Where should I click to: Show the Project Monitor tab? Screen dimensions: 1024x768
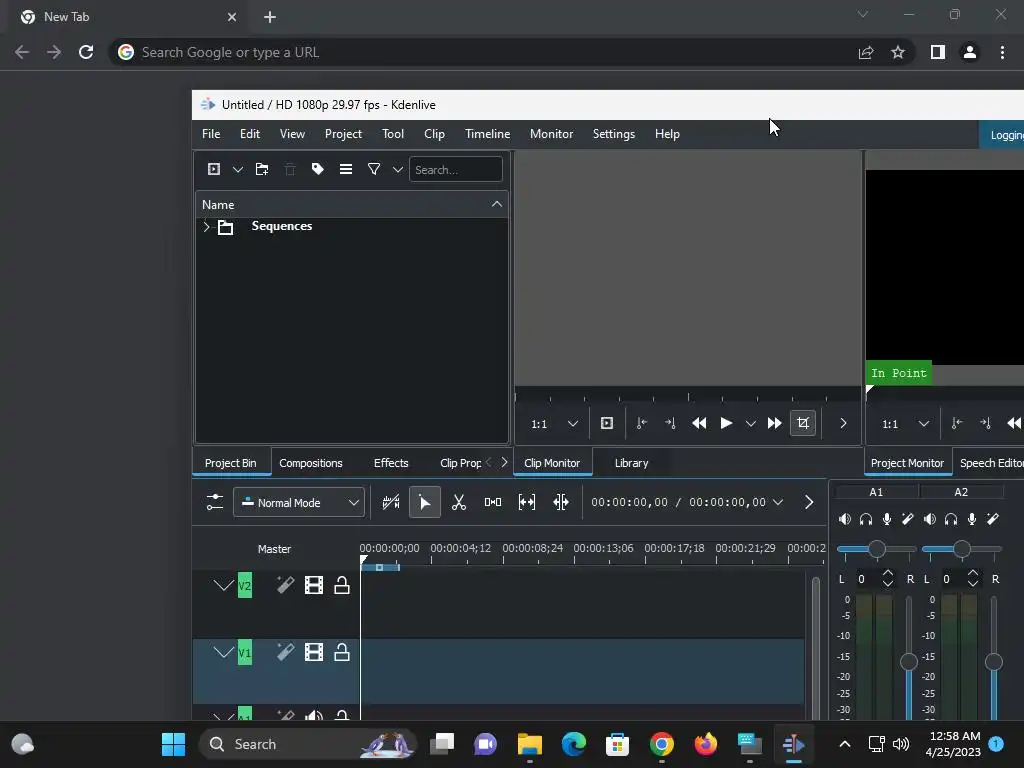[x=907, y=463]
